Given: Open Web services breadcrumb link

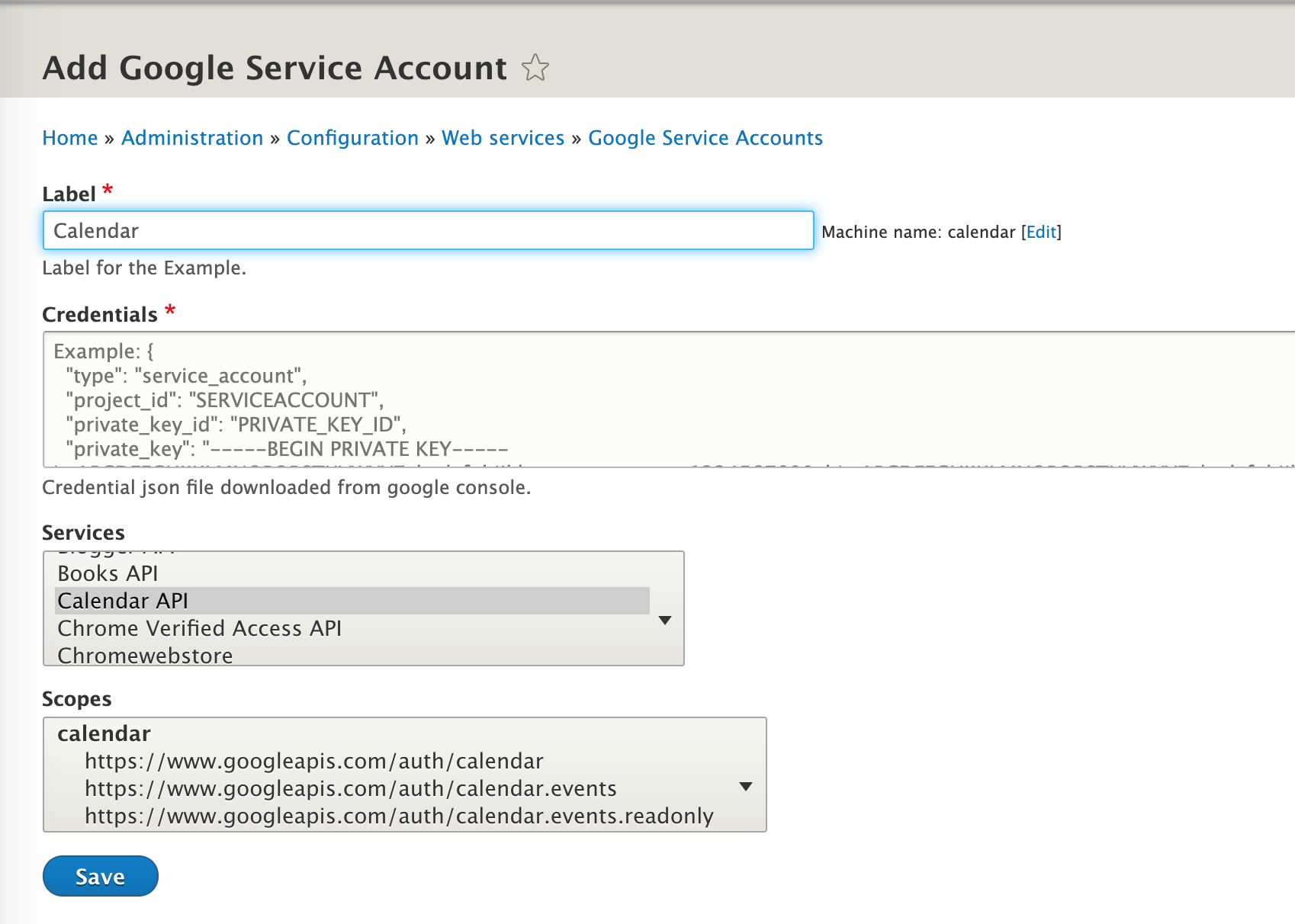Looking at the screenshot, I should 503,138.
